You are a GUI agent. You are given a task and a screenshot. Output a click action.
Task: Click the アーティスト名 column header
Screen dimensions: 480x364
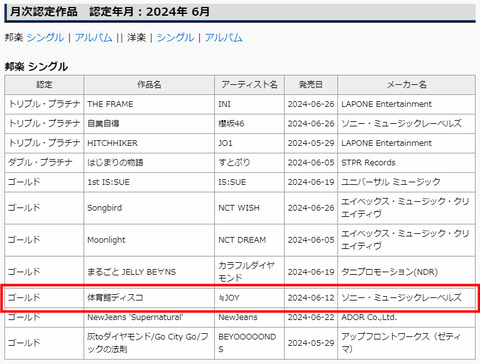coord(249,85)
